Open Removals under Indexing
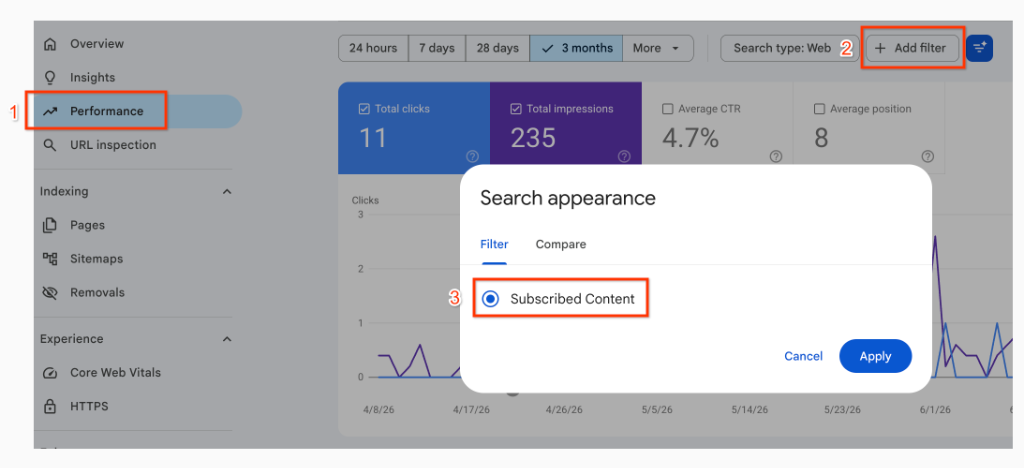The width and height of the screenshot is (1024, 468). [x=97, y=292]
